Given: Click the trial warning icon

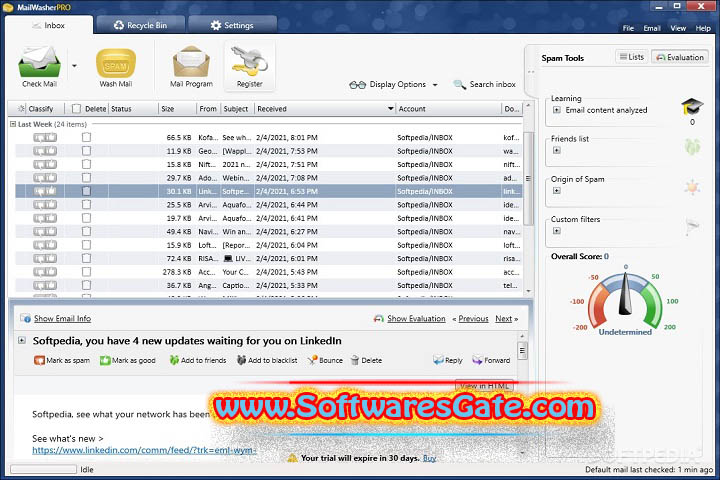Looking at the screenshot, I should click(x=292, y=458).
